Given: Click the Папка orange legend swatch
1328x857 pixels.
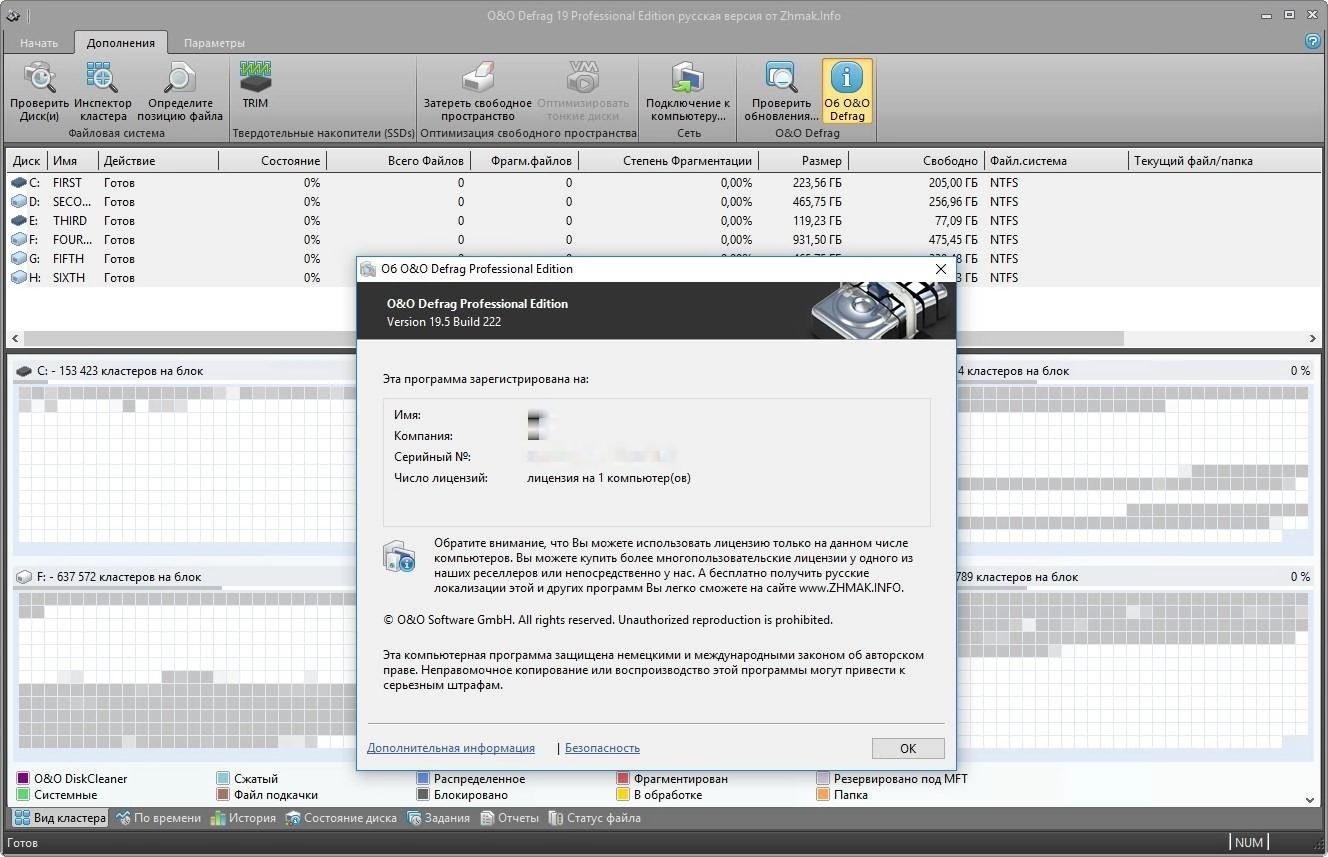Looking at the screenshot, I should tap(824, 795).
